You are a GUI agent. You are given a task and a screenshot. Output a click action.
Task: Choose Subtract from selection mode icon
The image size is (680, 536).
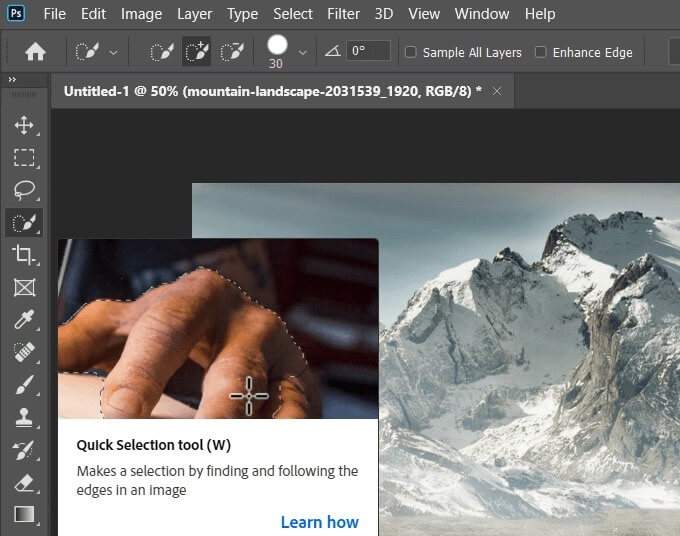coord(232,52)
